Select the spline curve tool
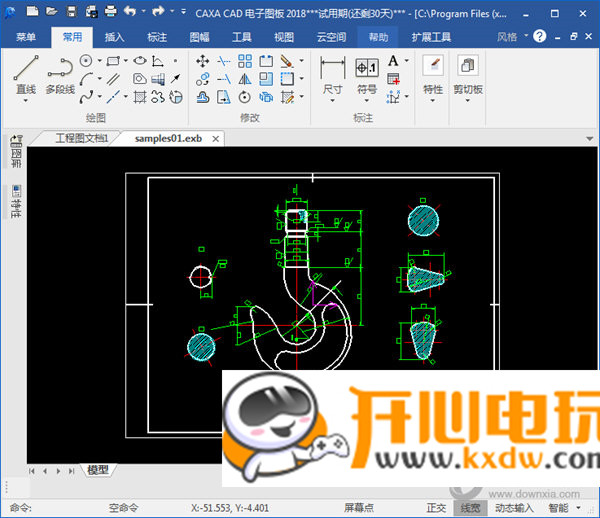600x518 pixels. (x=86, y=97)
